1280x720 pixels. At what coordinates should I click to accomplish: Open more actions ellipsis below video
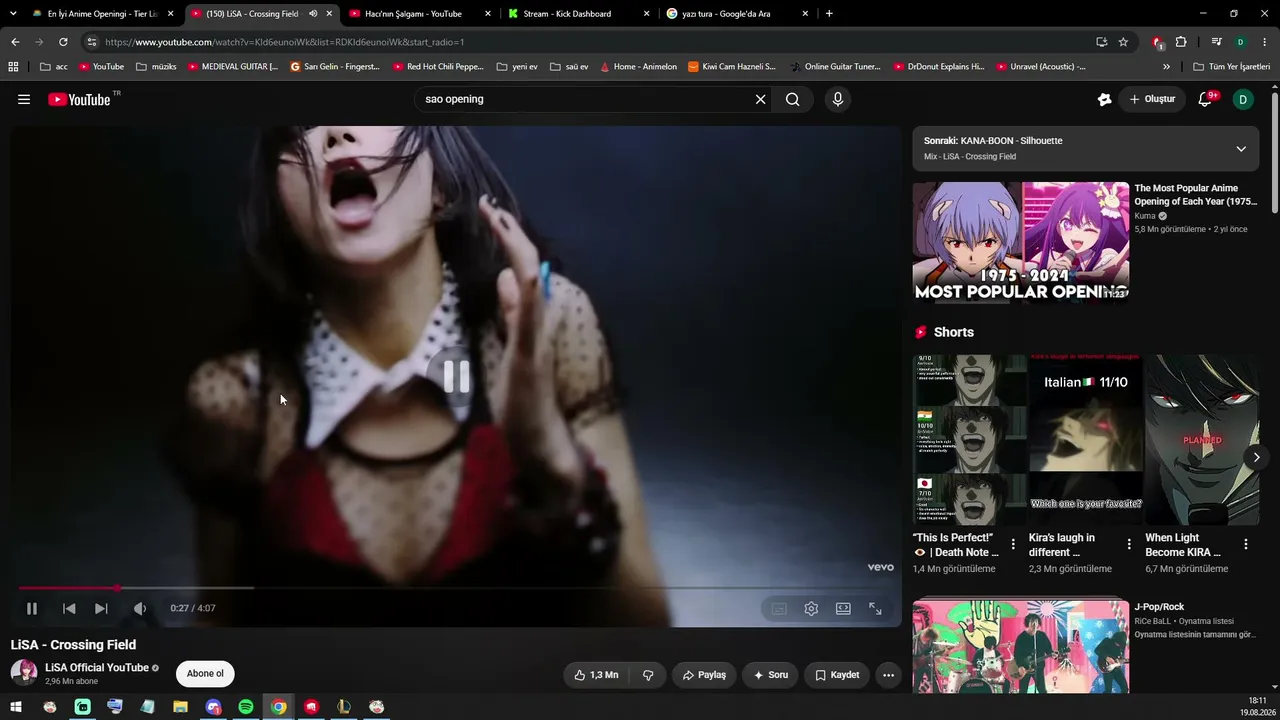888,675
